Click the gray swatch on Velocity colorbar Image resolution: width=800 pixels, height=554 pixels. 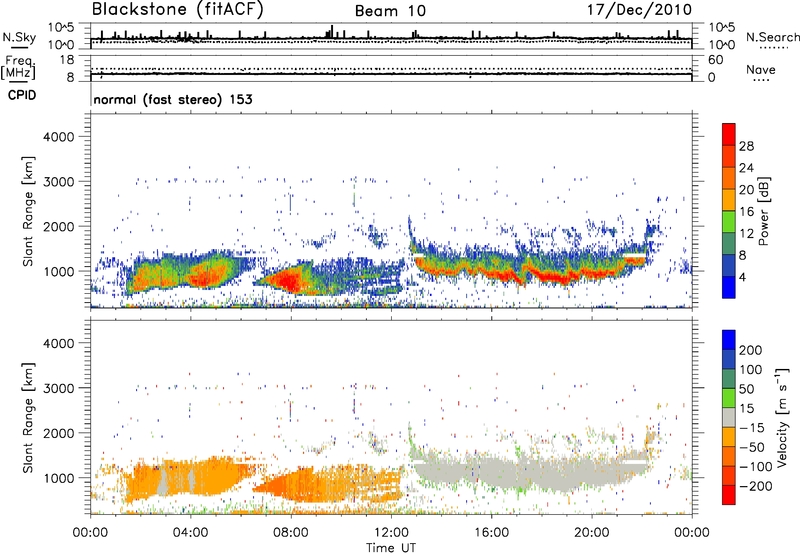click(729, 417)
